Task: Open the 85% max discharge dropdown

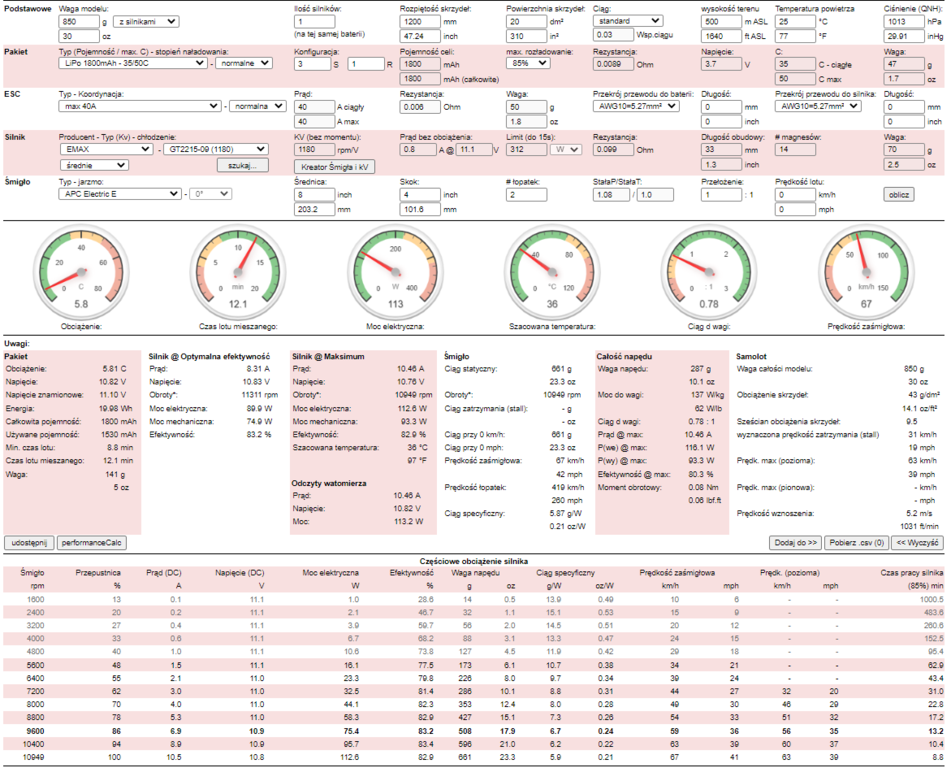Action: click(532, 63)
